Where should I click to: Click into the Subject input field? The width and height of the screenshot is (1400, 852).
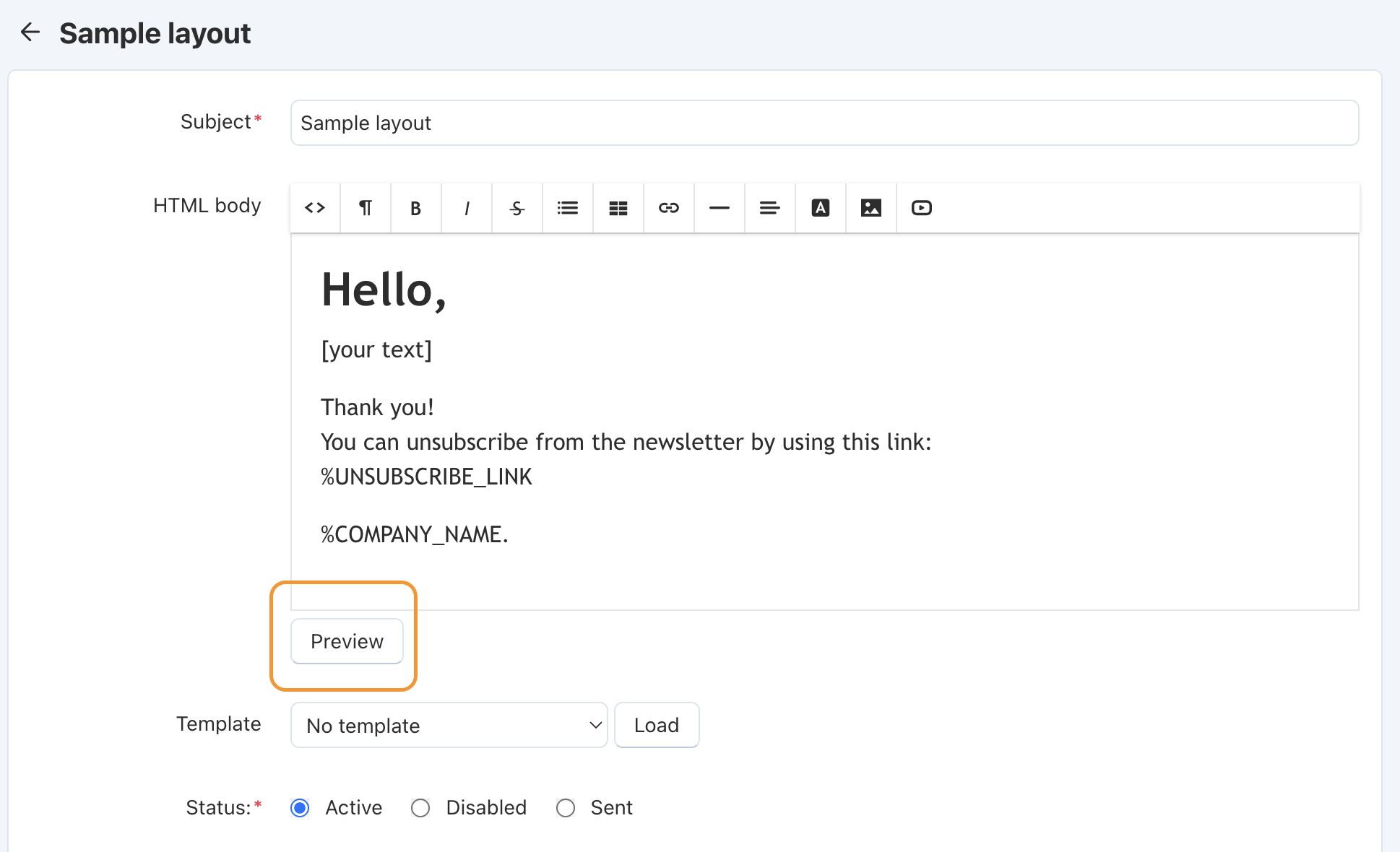tap(824, 123)
